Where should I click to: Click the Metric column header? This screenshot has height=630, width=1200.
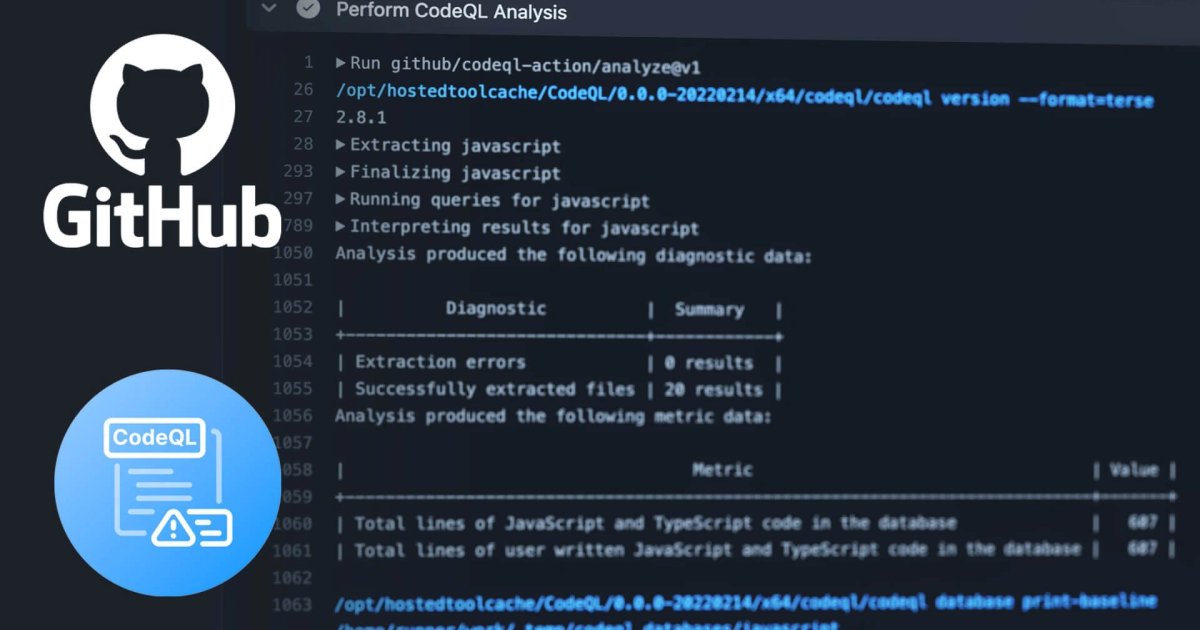[x=722, y=469]
